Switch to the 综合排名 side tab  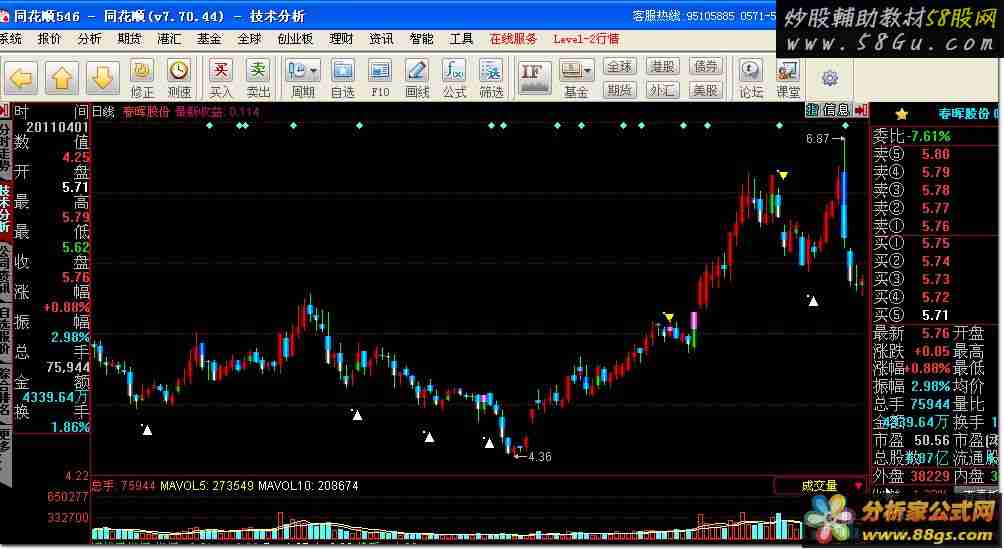[x=5, y=392]
